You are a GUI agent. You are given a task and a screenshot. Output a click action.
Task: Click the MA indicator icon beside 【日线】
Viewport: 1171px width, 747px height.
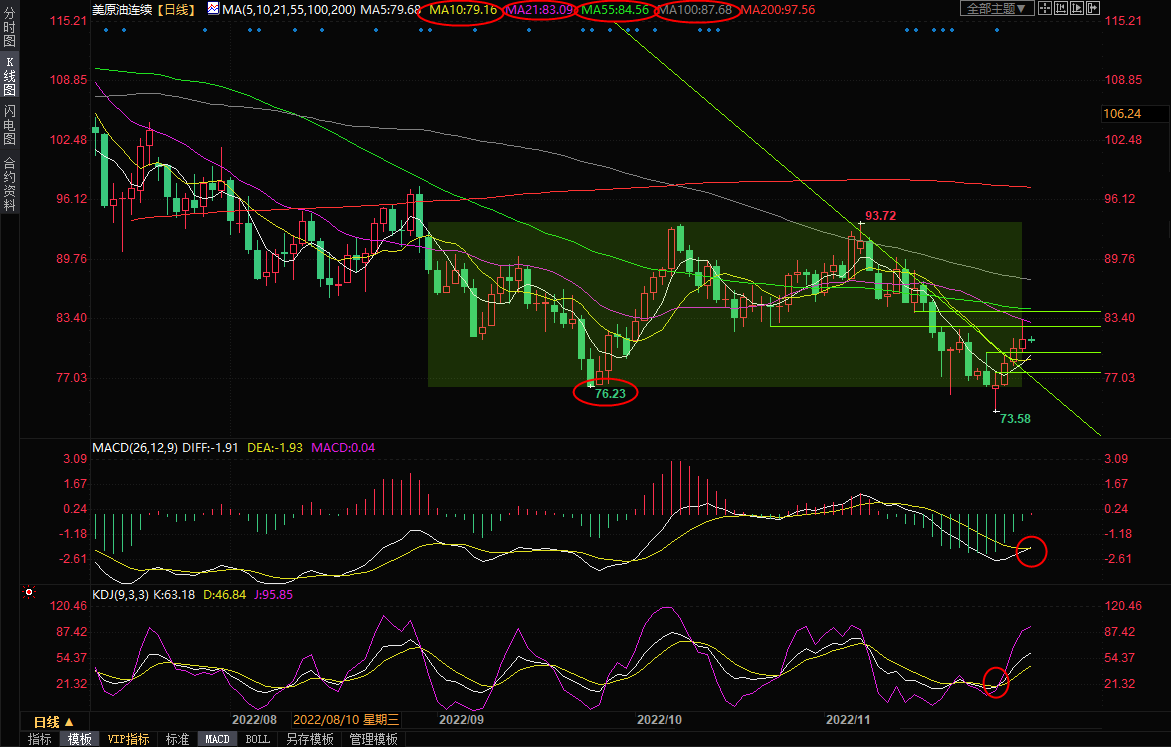tap(214, 9)
